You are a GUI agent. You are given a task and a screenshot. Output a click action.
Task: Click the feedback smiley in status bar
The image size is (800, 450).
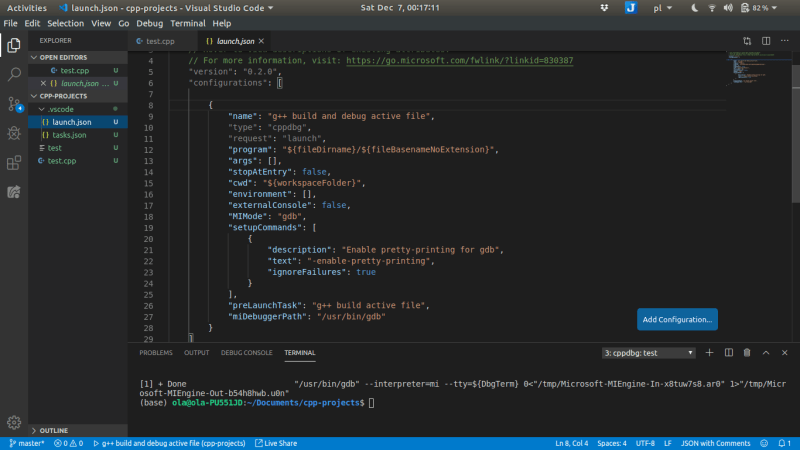(764, 443)
